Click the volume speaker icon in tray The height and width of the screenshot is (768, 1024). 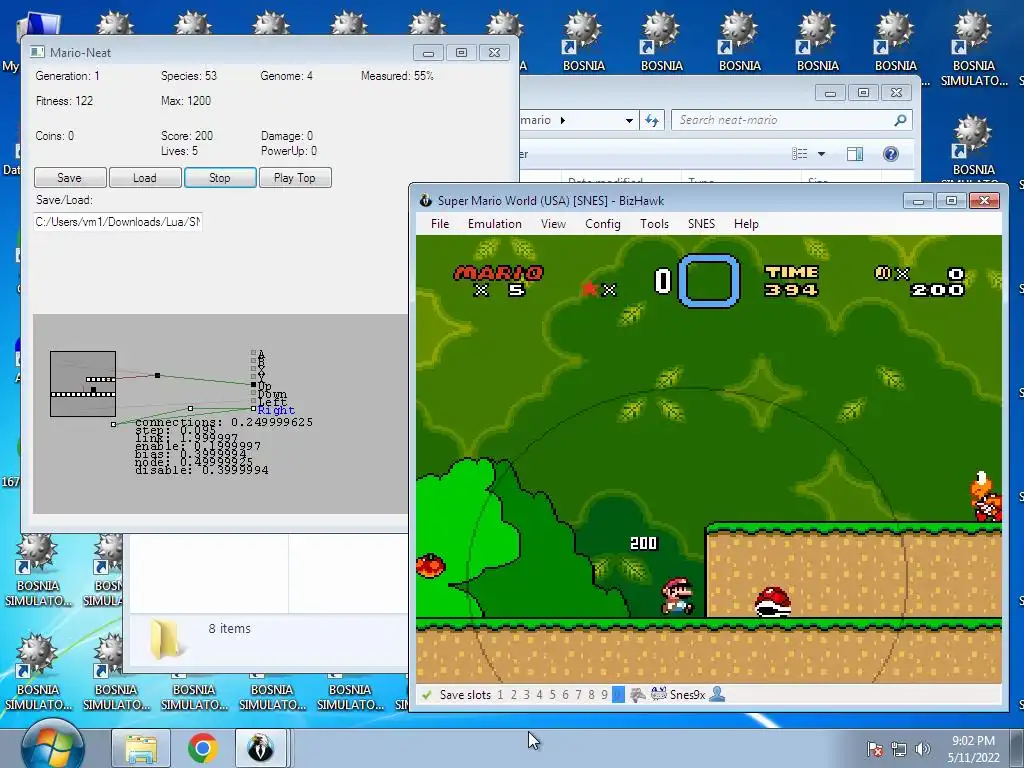(922, 749)
